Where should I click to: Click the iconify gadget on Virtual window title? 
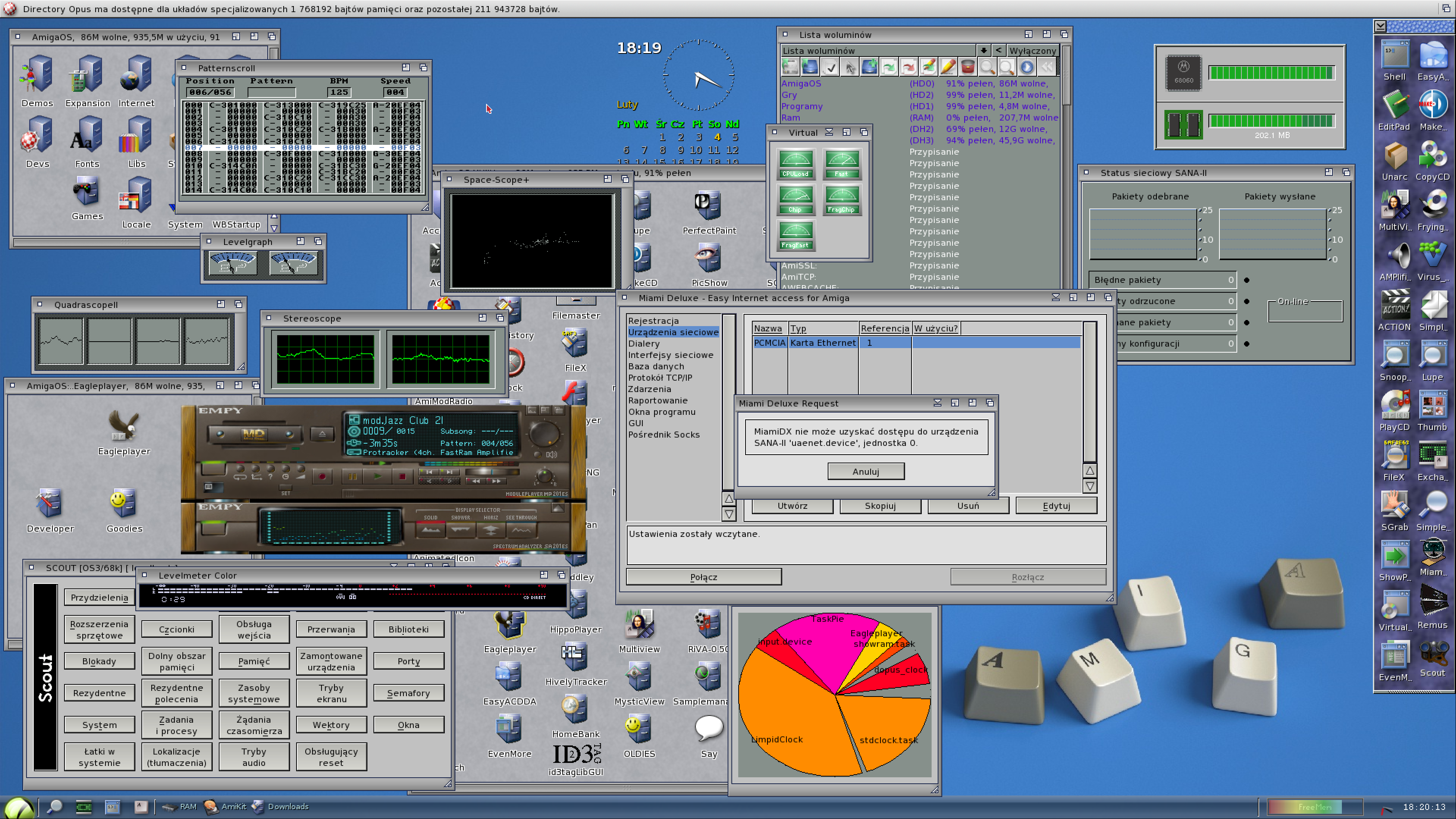[x=829, y=132]
